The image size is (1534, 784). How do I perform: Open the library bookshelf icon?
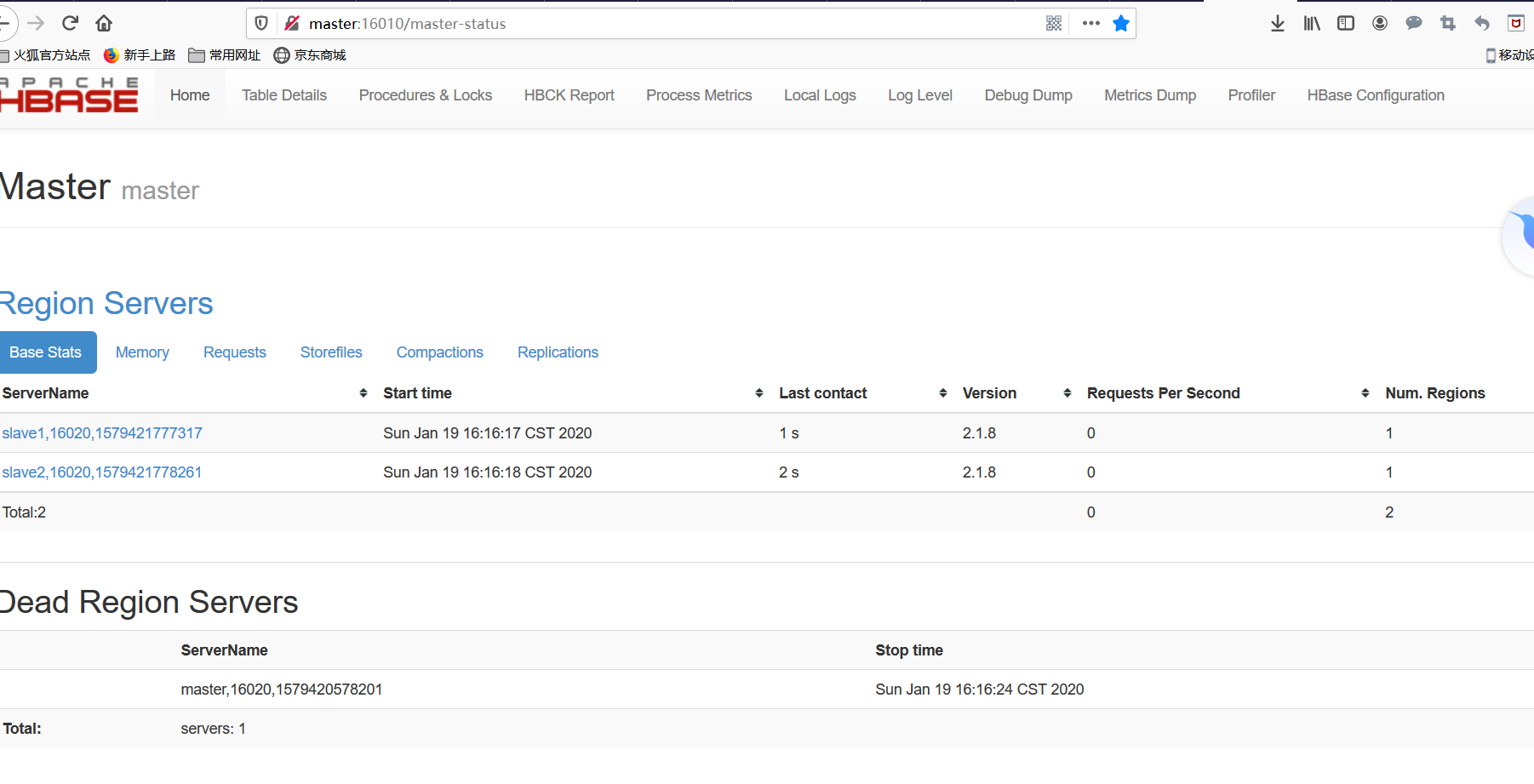coord(1312,24)
